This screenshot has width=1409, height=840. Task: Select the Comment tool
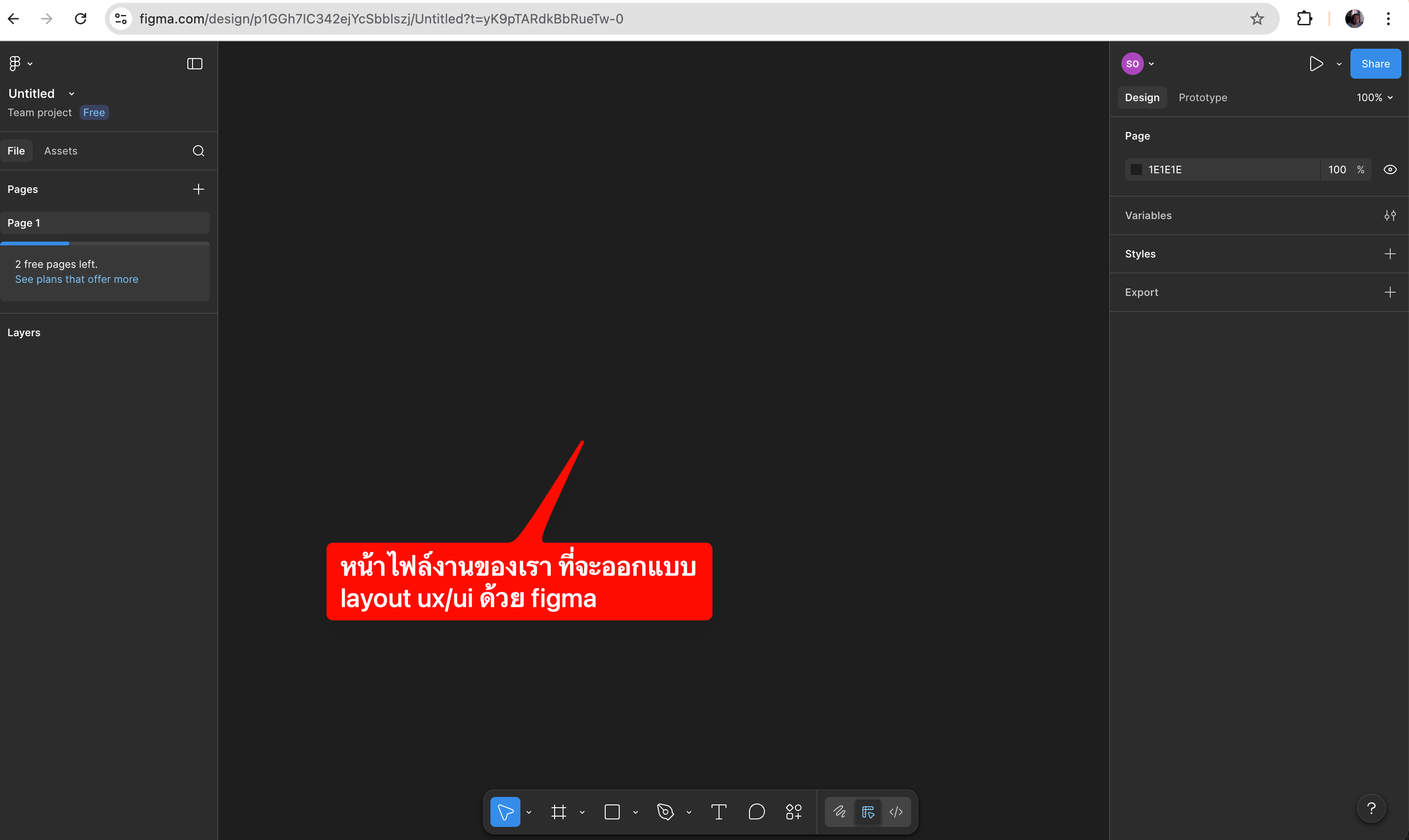[x=756, y=812]
